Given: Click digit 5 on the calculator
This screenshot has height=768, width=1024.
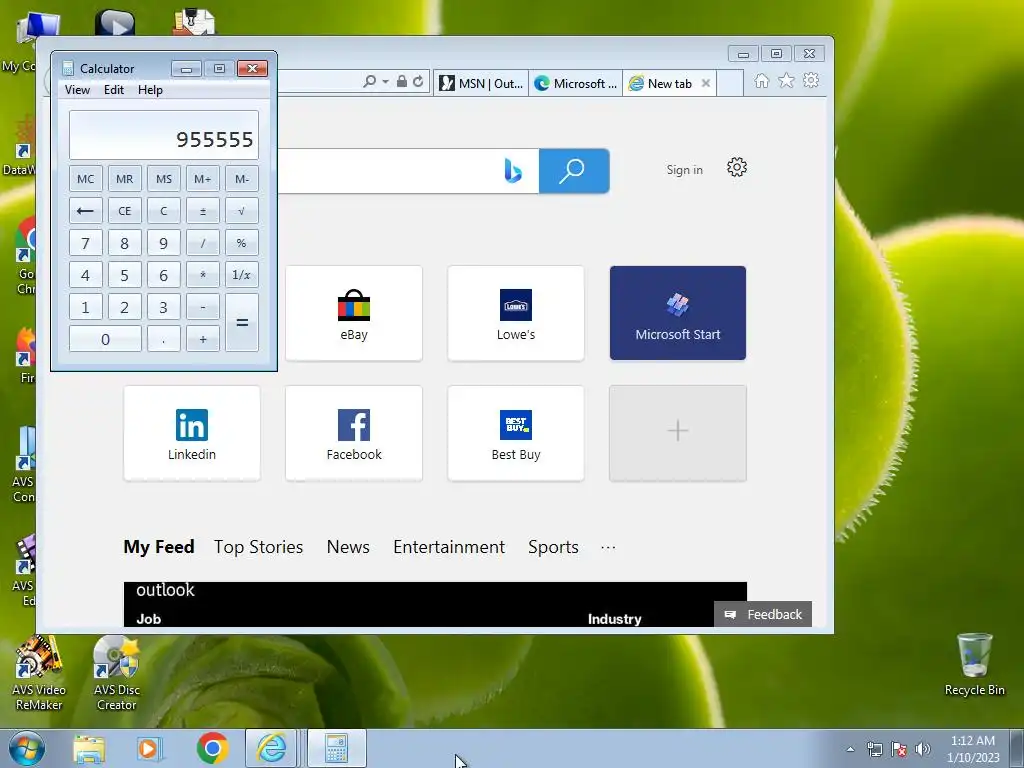Looking at the screenshot, I should (x=125, y=275).
